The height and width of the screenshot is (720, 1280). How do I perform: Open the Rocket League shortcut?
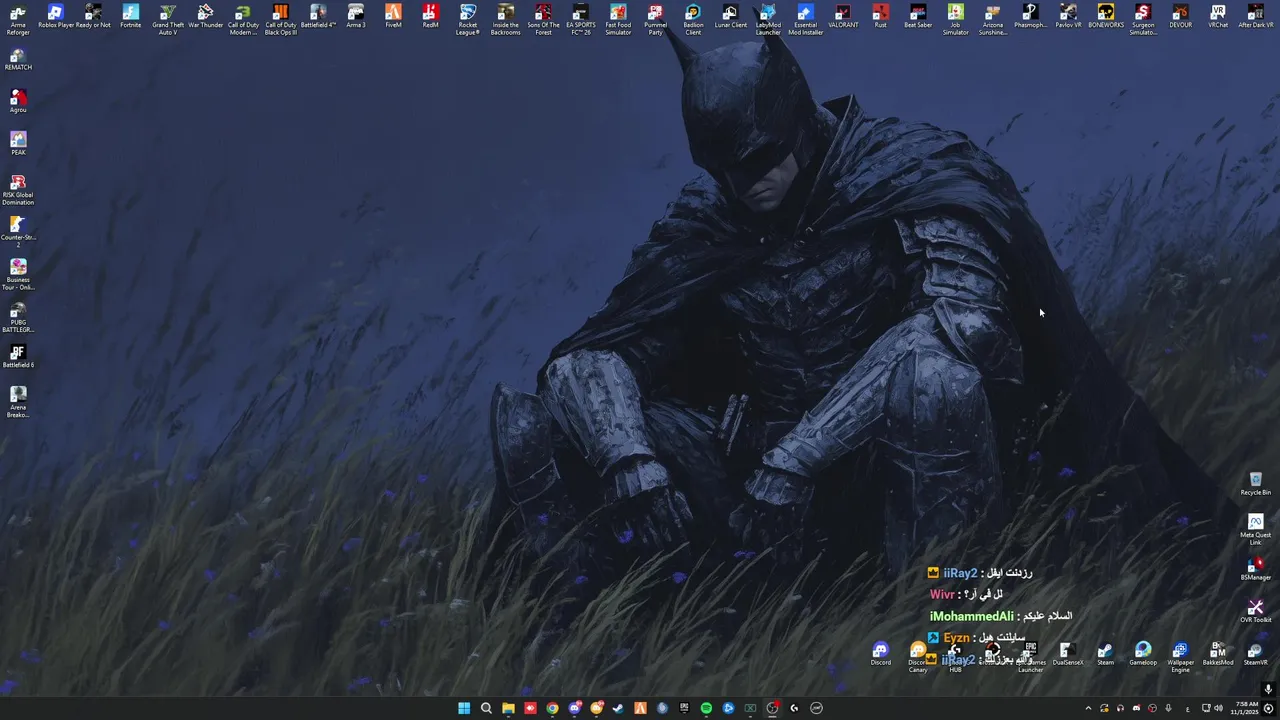click(468, 19)
